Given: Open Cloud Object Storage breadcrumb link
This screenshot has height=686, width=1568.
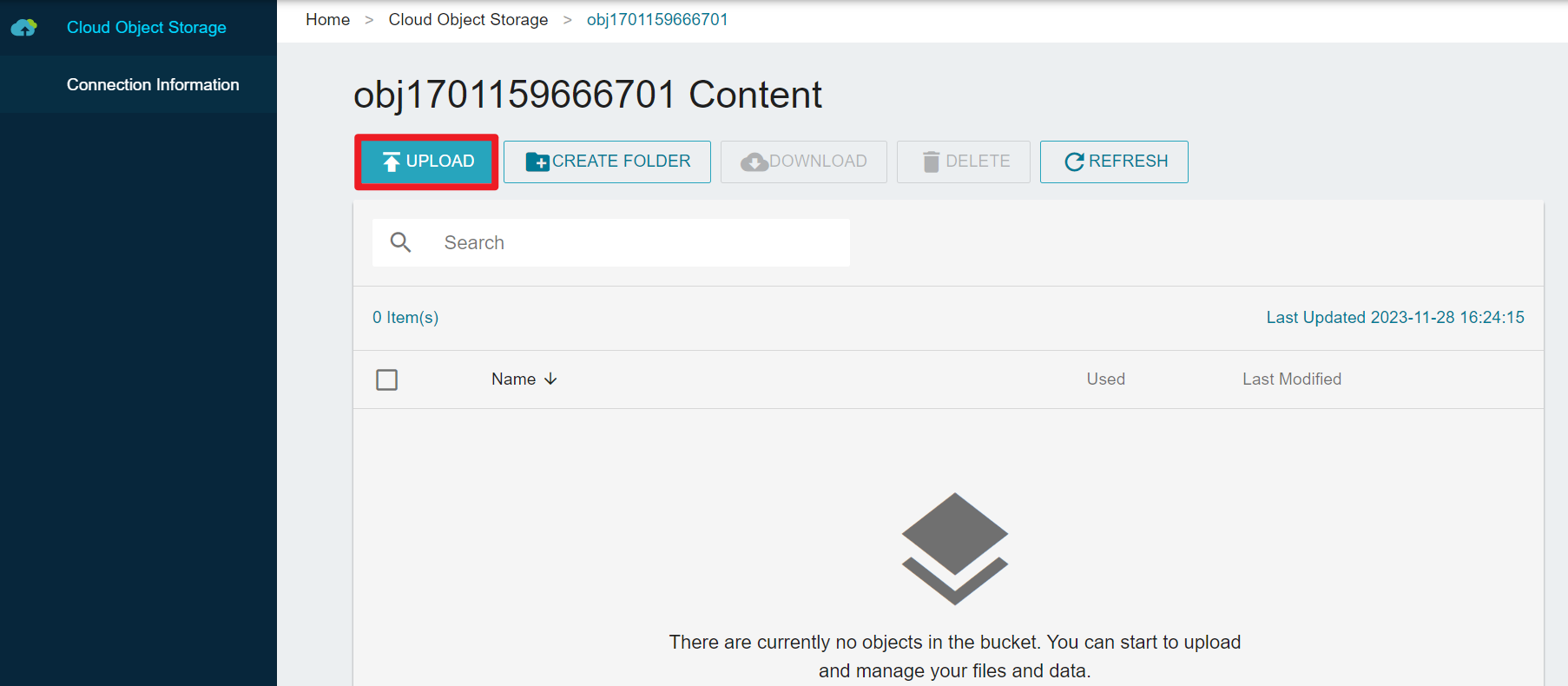Looking at the screenshot, I should point(468,20).
